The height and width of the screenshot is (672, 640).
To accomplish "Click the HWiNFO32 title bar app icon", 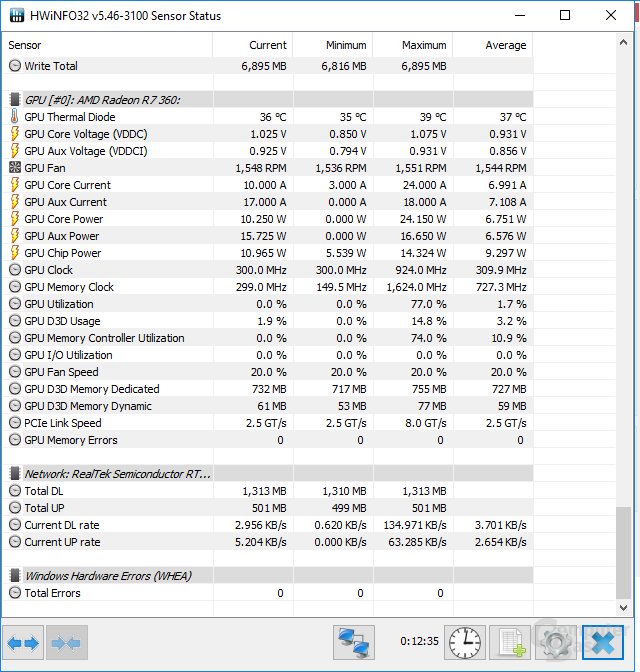I will (x=17, y=15).
